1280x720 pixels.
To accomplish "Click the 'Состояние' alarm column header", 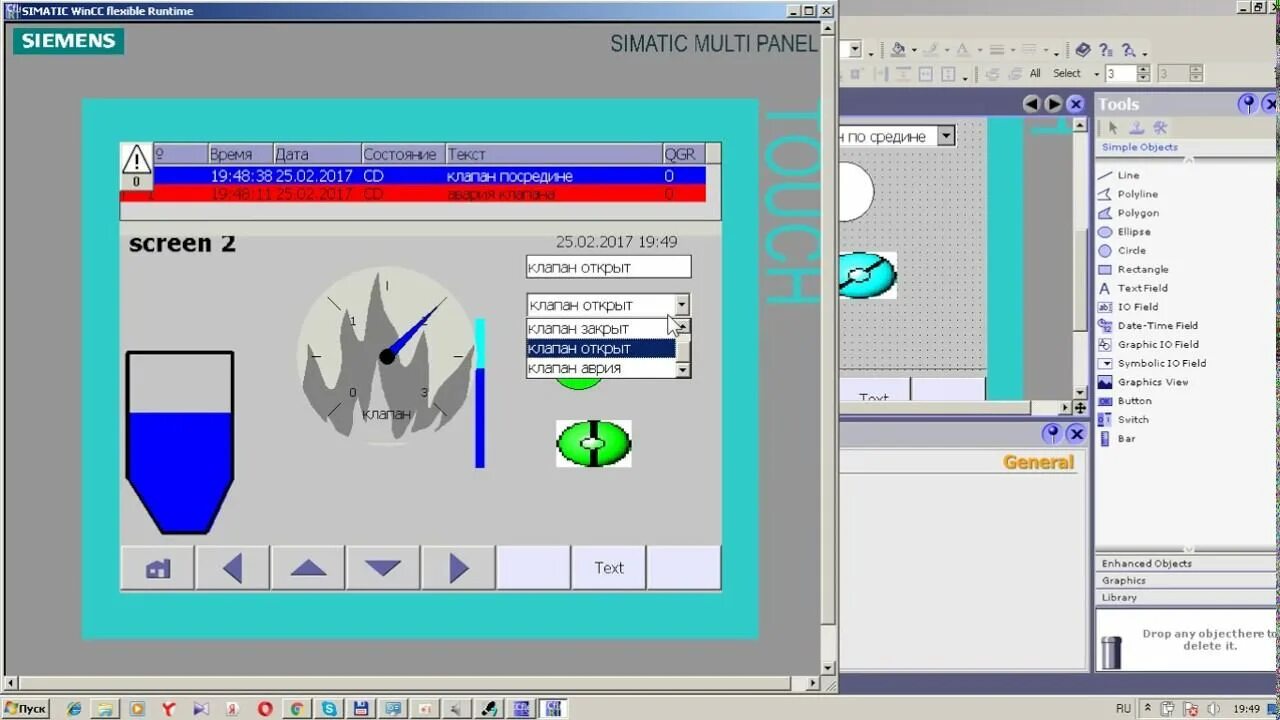I will click(402, 154).
